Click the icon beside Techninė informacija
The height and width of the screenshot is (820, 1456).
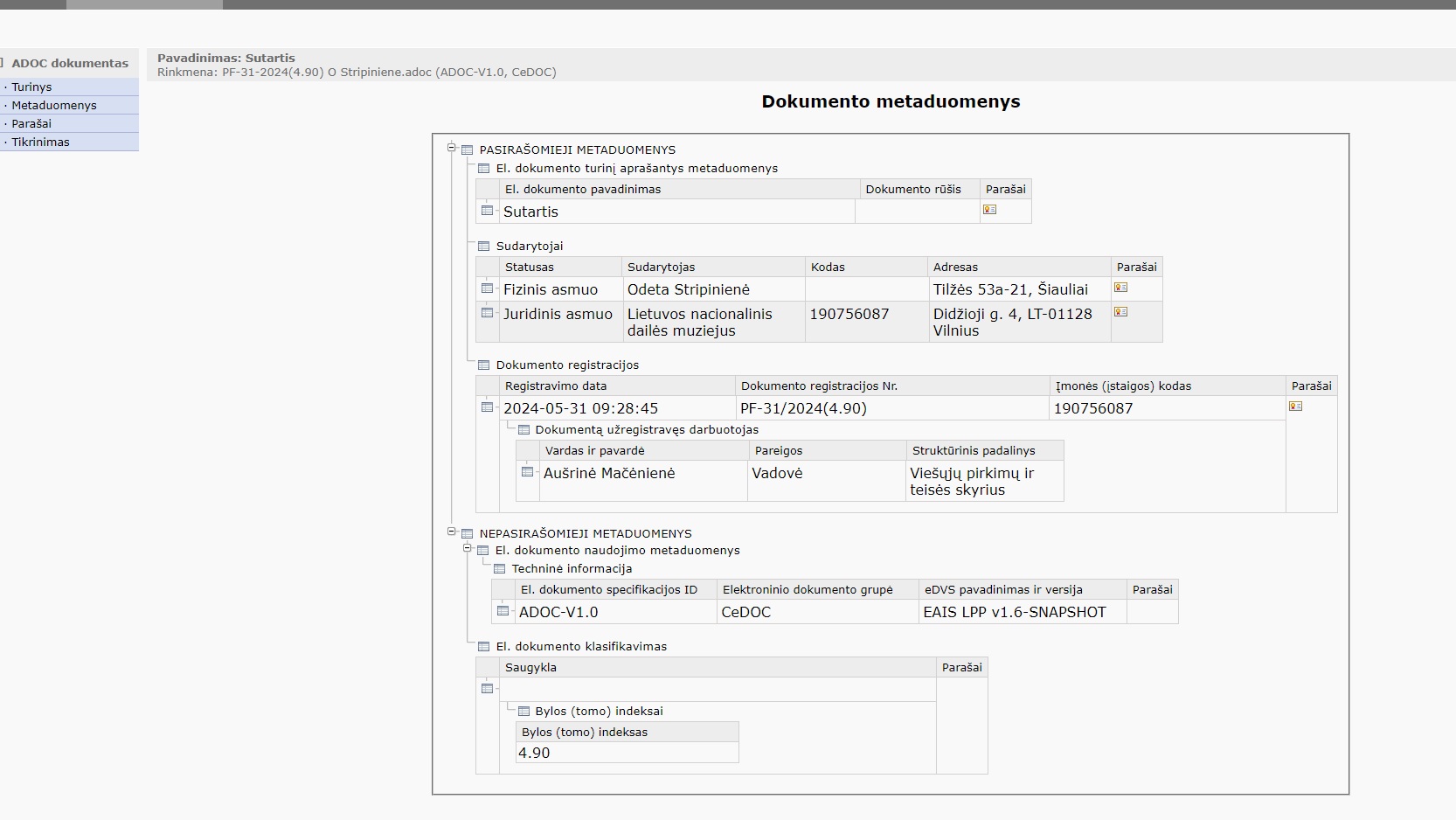(499, 569)
